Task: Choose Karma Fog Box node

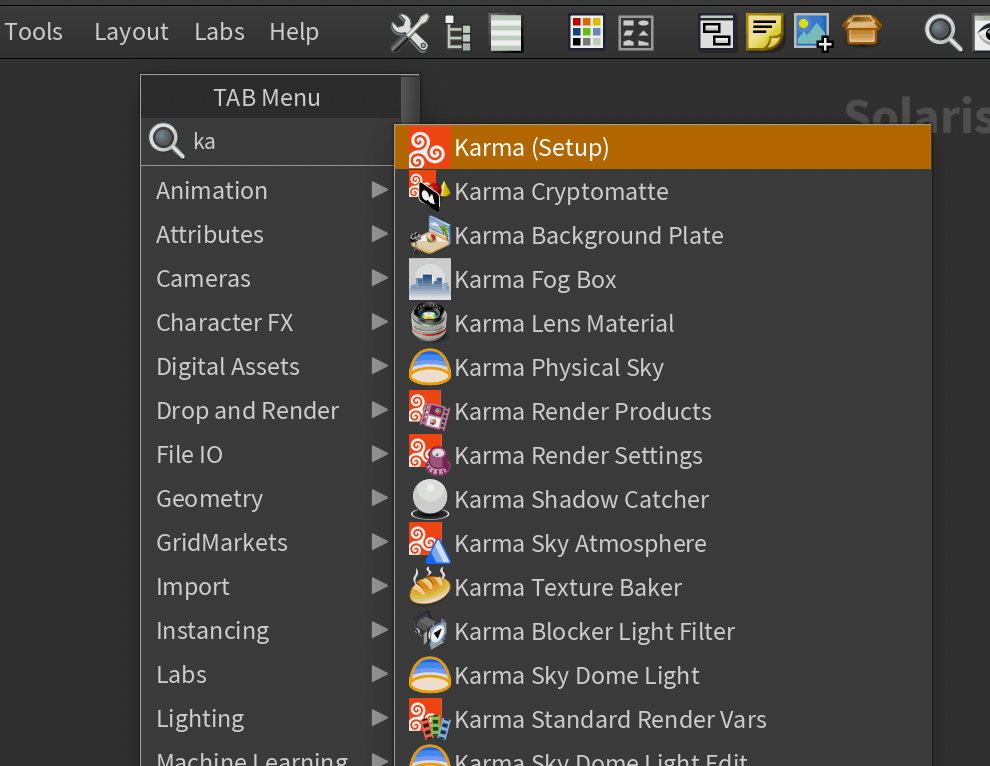Action: (x=663, y=279)
